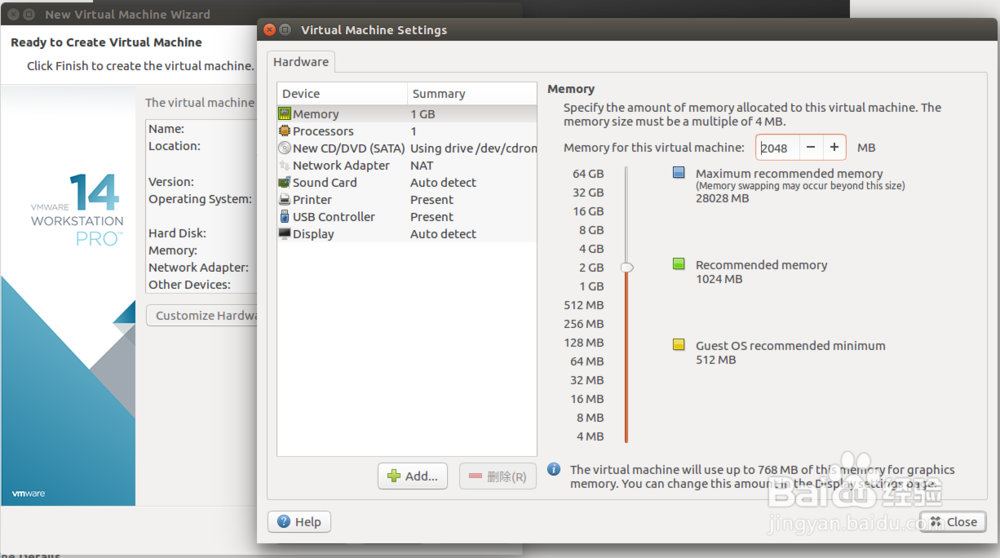Click the 32 MB scale label
This screenshot has height=558, width=1000.
point(587,381)
